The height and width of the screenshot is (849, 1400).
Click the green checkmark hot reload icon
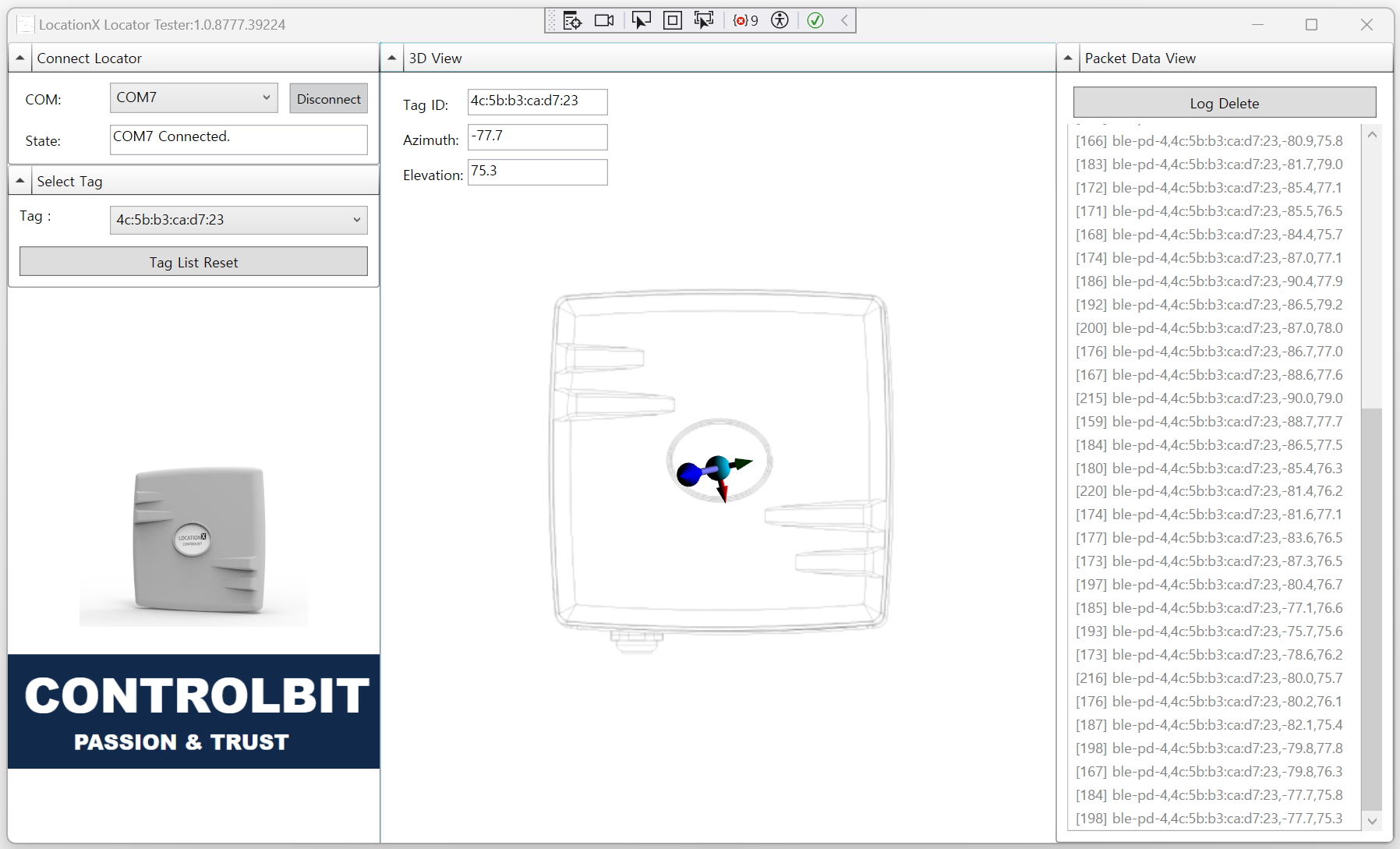pyautogui.click(x=815, y=21)
